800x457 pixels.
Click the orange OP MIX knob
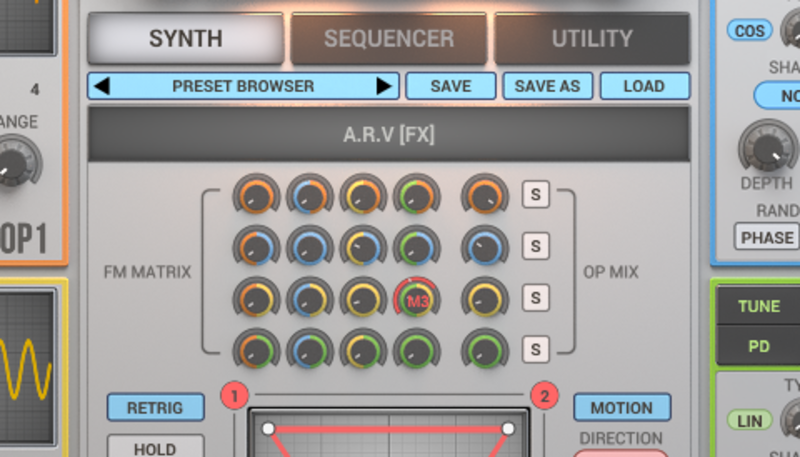point(485,195)
